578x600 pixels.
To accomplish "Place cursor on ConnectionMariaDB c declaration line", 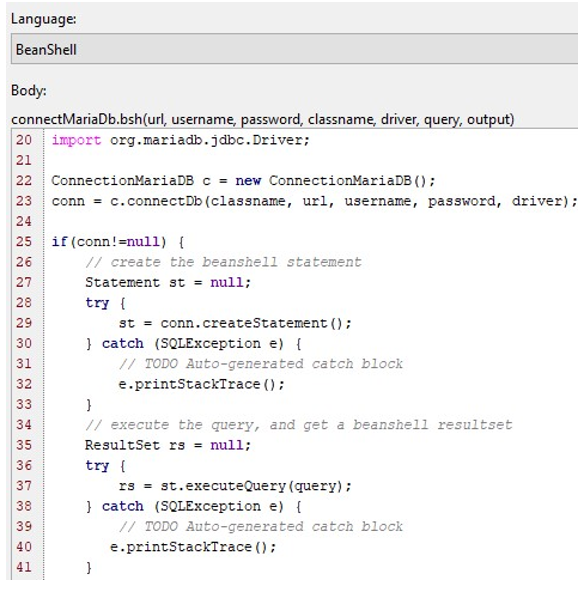I will (243, 181).
